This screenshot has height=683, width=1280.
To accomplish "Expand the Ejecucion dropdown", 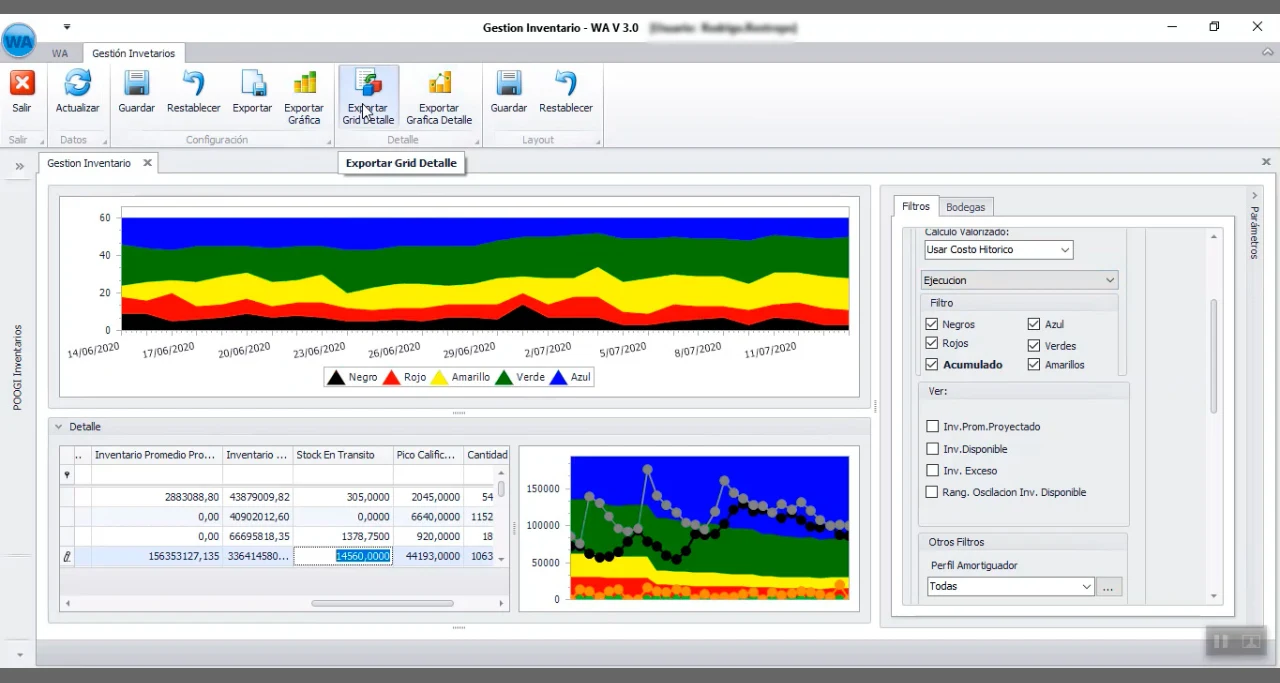I will (1109, 281).
